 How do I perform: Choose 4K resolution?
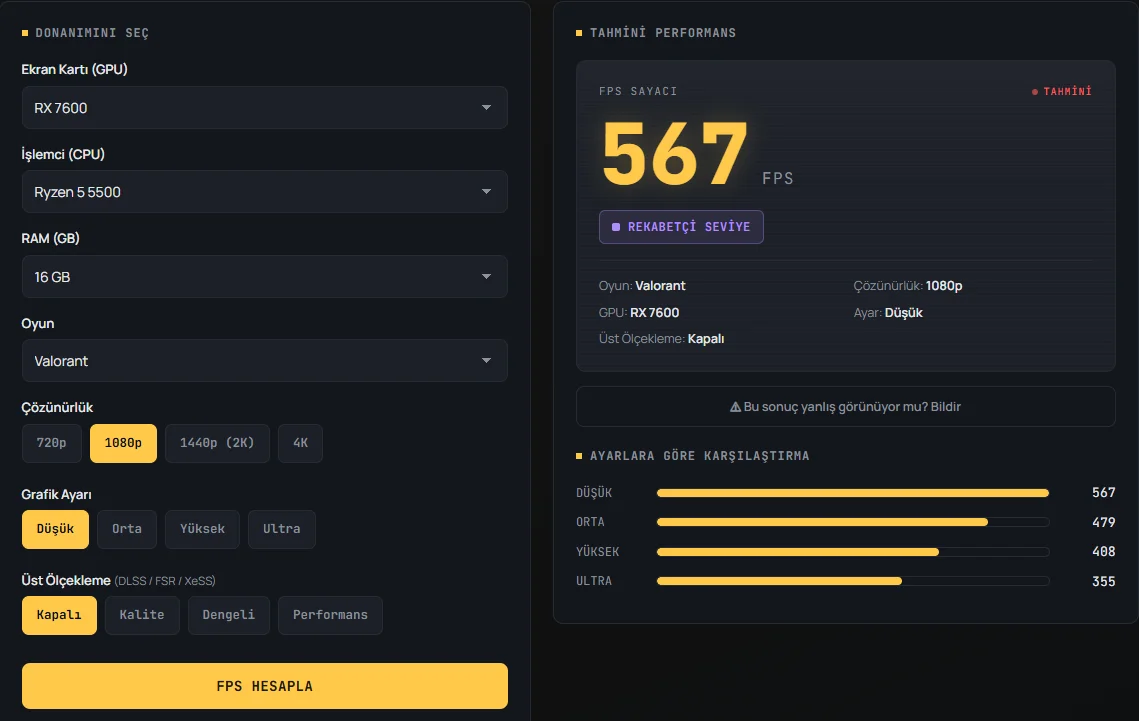coord(301,443)
